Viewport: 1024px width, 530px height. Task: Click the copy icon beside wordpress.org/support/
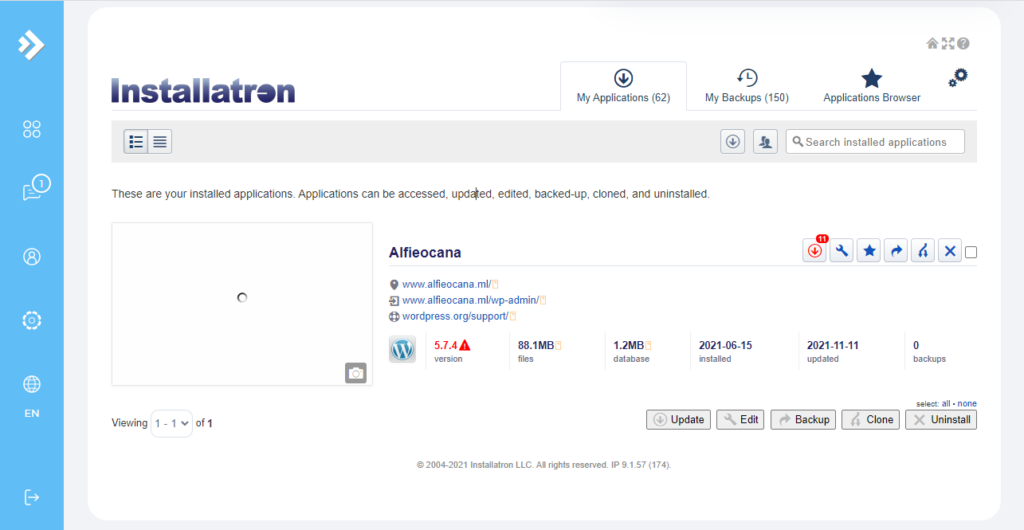click(513, 317)
